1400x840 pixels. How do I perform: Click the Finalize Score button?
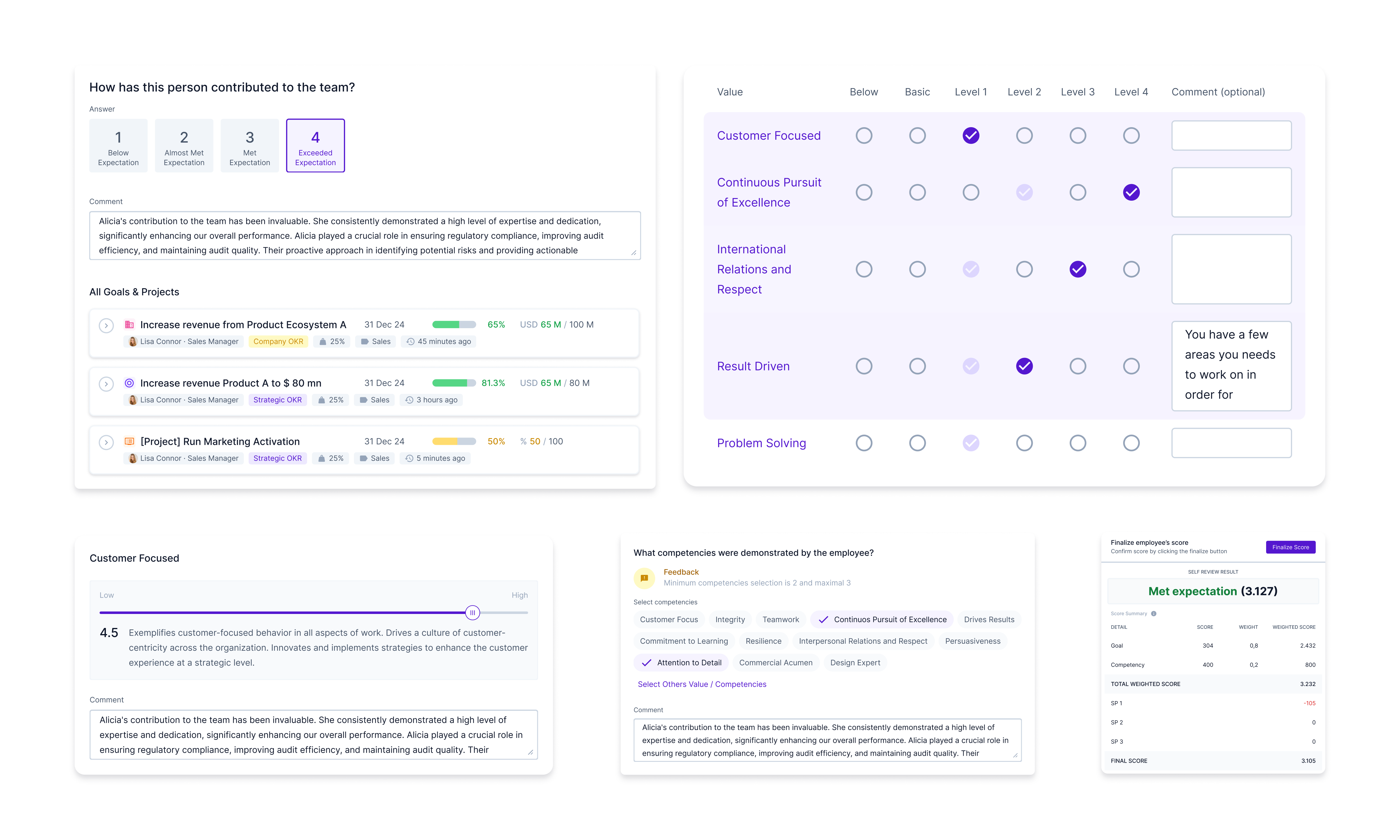[1290, 547]
